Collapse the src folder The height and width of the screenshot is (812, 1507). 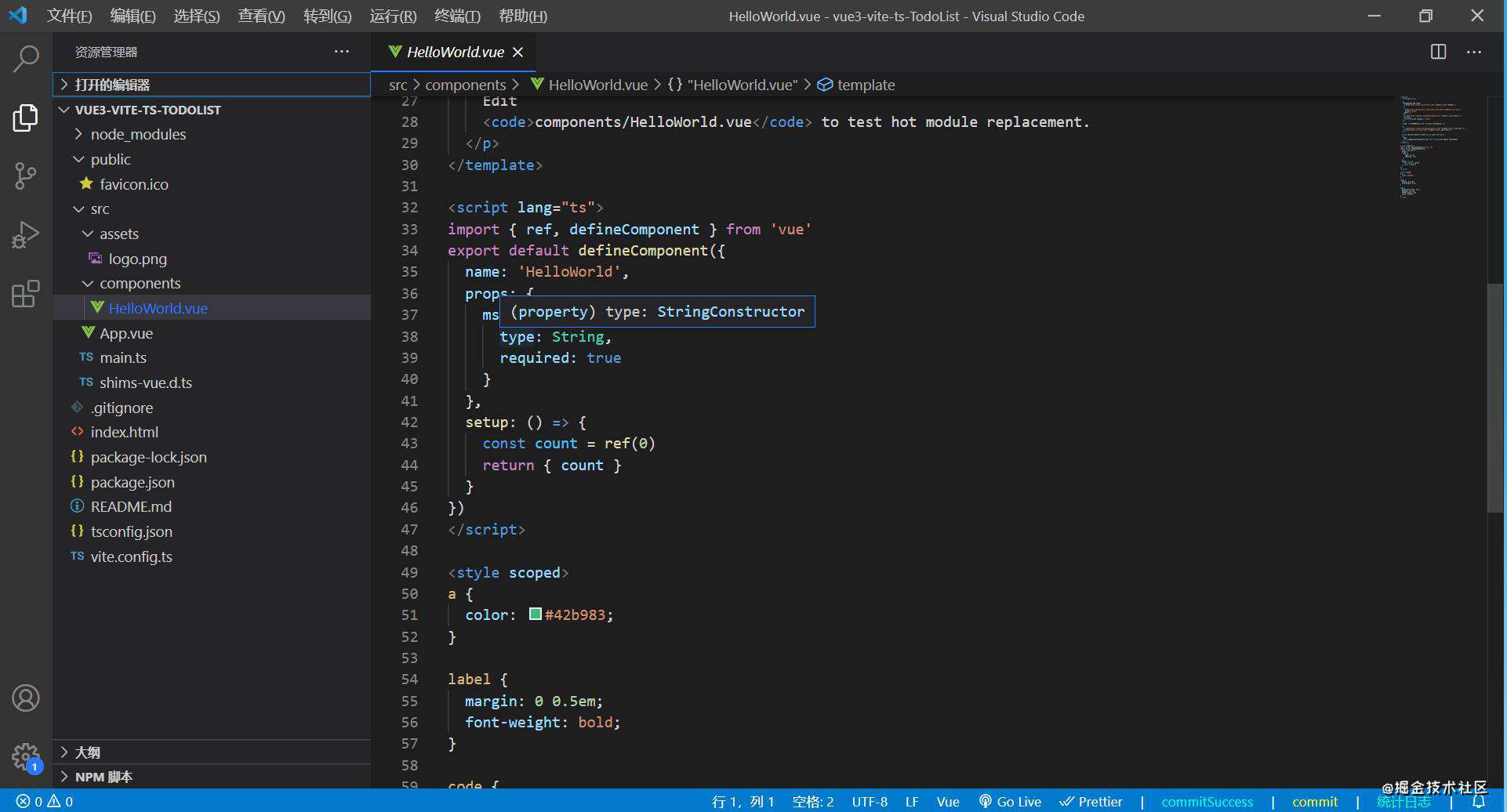point(212,208)
